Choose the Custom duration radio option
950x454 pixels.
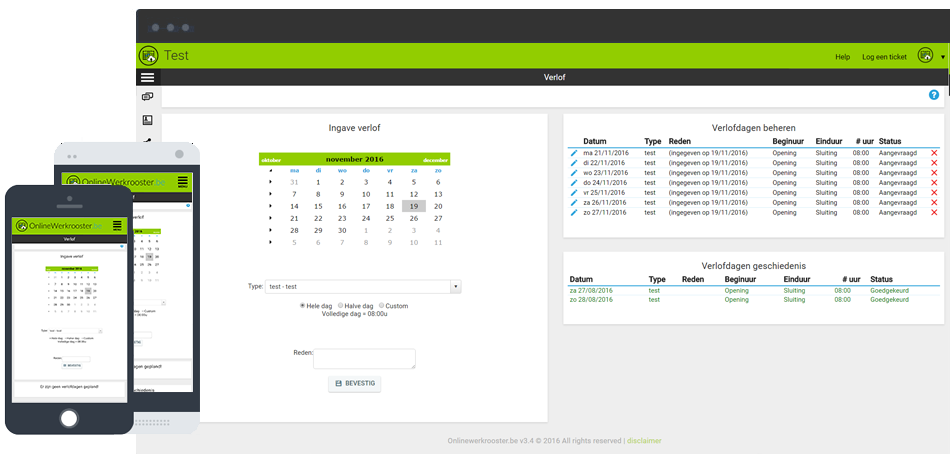click(x=382, y=306)
